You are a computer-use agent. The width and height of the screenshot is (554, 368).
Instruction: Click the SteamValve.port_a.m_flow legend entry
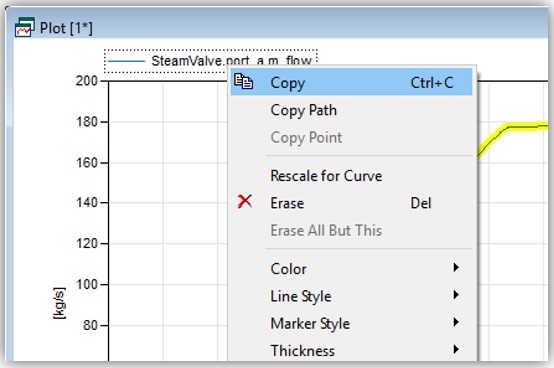click(211, 61)
